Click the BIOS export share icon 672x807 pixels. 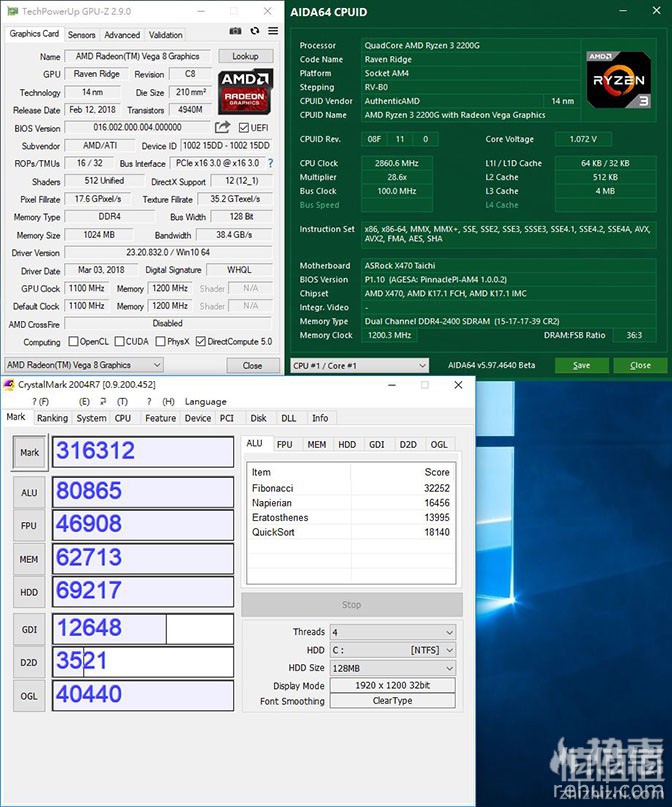pos(222,127)
